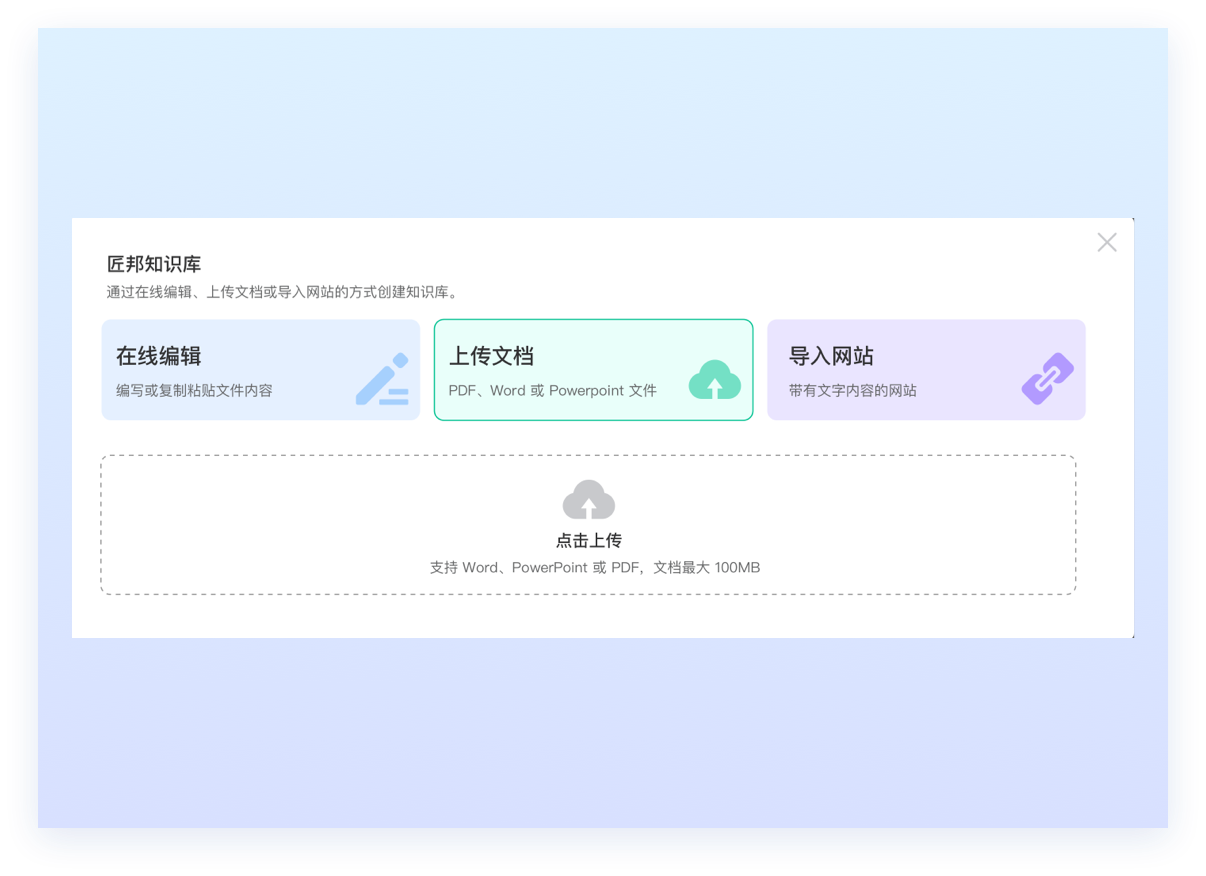Viewport: 1206px width, 876px height.
Task: Switch to the 导入网站 card title
Action: pyautogui.click(x=831, y=356)
